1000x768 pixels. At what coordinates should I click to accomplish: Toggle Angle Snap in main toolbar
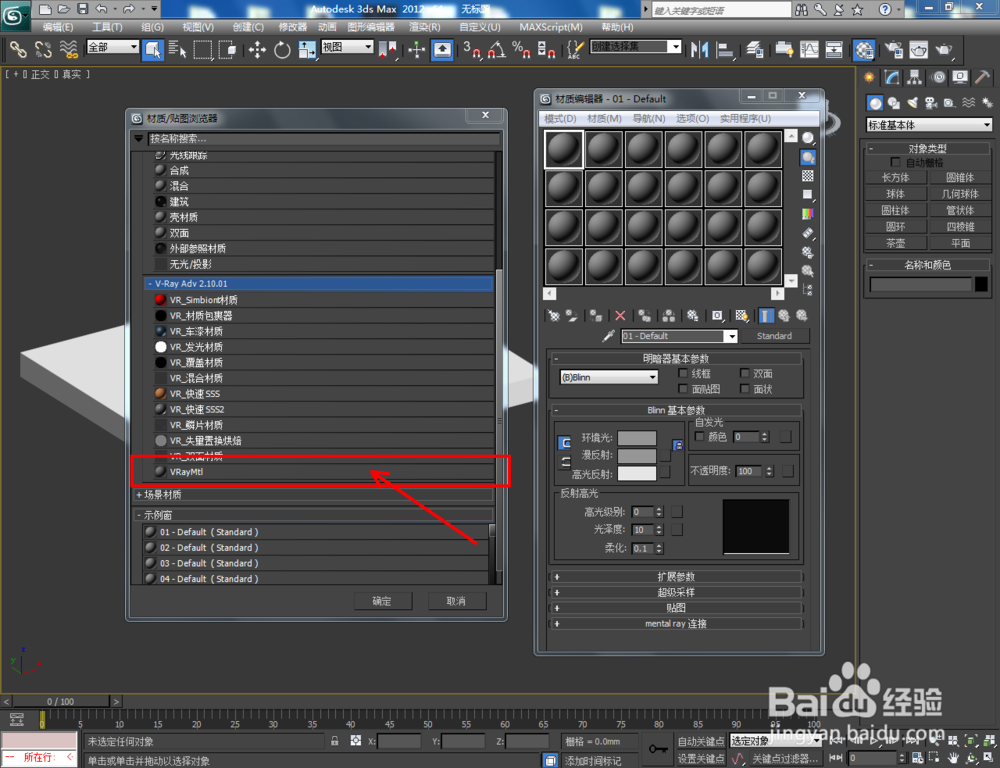pos(497,49)
